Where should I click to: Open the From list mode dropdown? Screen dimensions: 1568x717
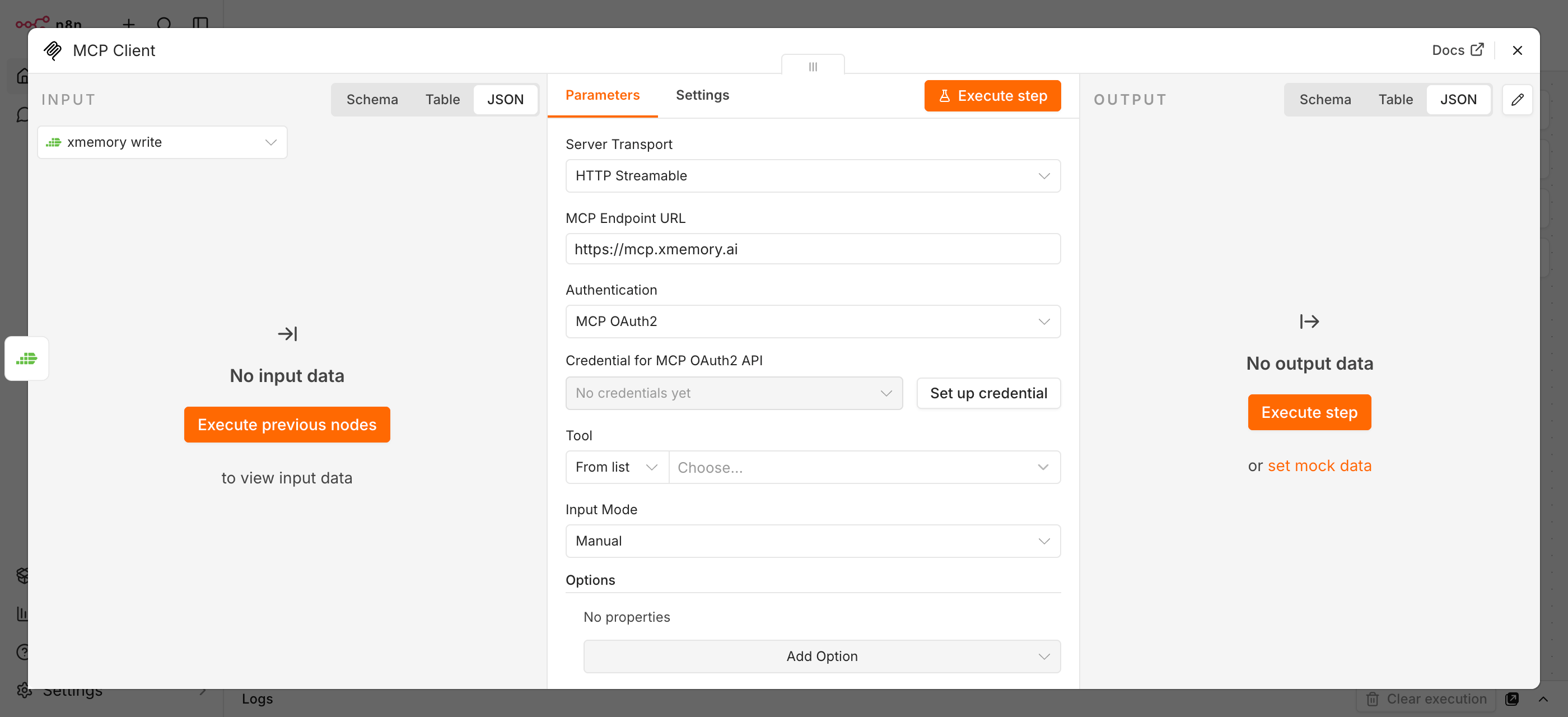click(x=617, y=467)
